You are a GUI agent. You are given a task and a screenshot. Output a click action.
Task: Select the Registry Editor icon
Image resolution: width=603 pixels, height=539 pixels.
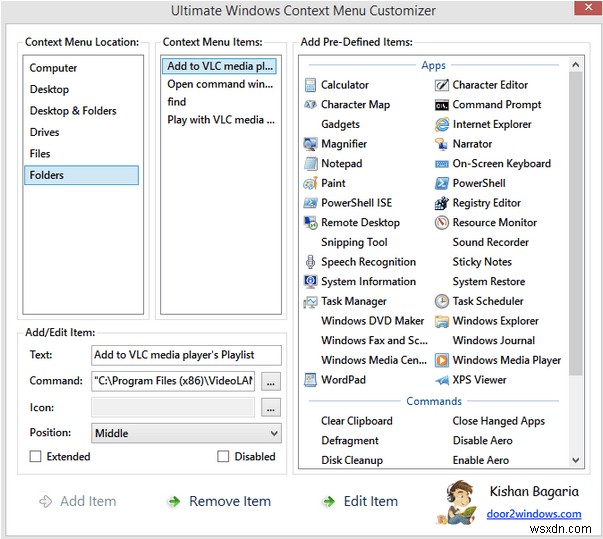pyautogui.click(x=442, y=203)
